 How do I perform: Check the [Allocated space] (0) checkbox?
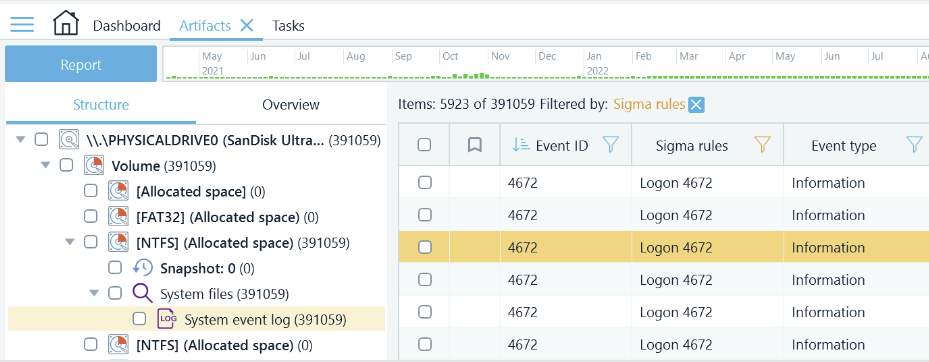90,191
